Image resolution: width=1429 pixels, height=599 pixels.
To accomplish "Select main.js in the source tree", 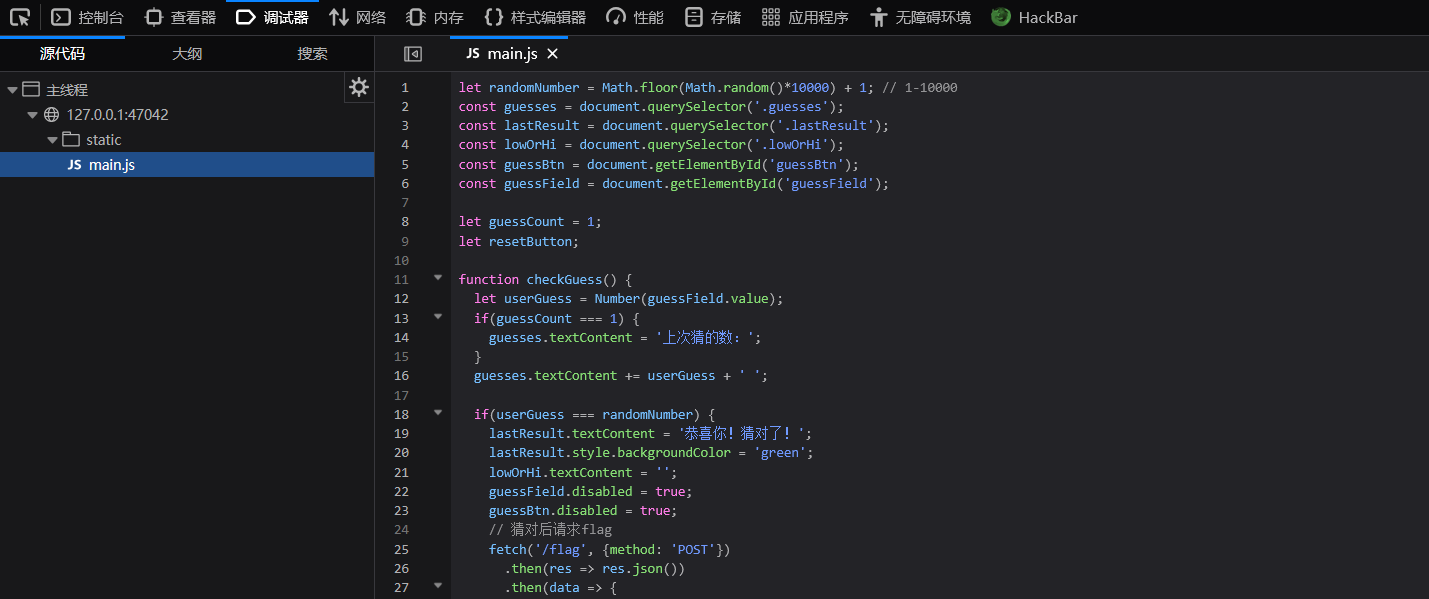I will [x=111, y=165].
